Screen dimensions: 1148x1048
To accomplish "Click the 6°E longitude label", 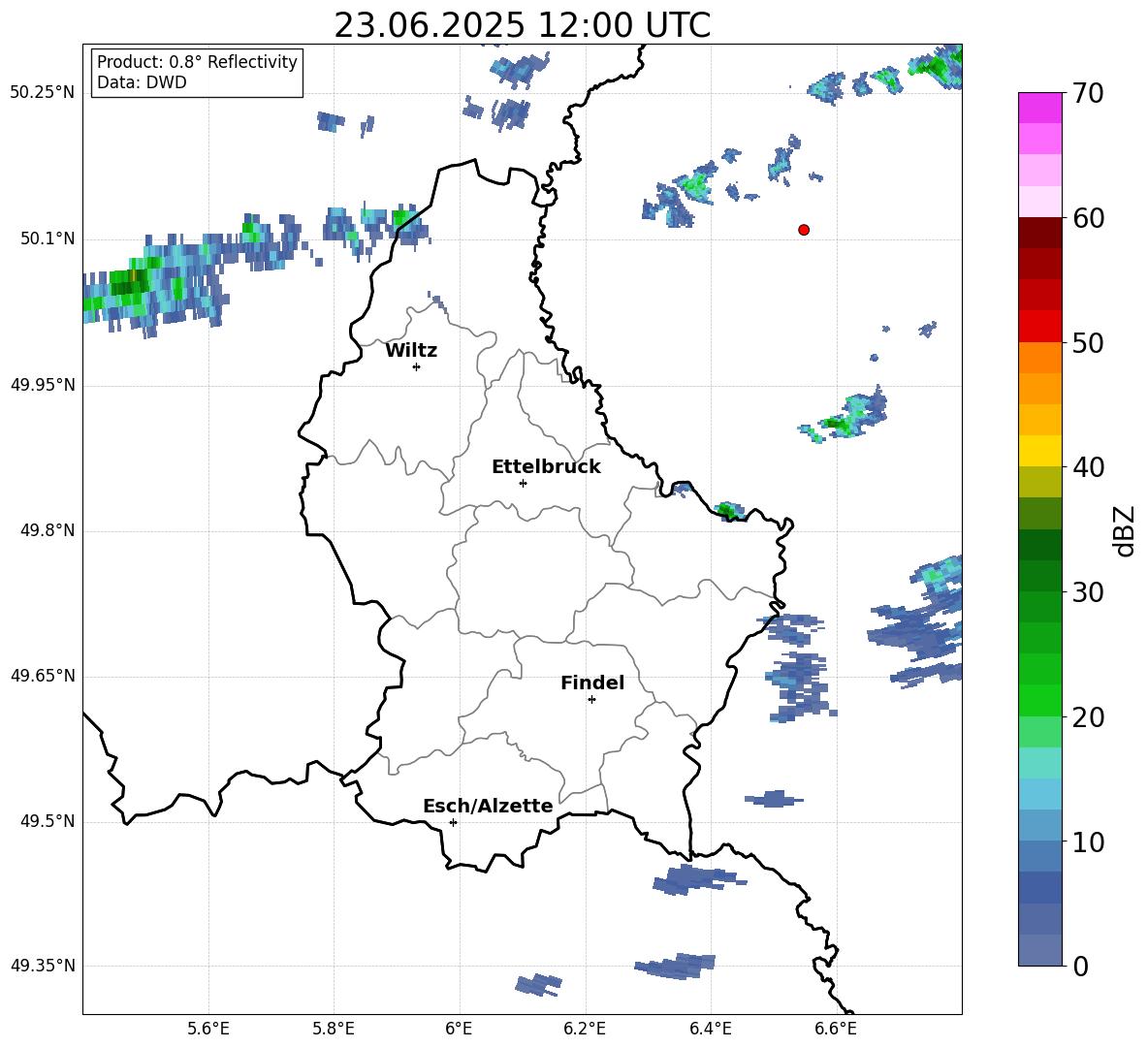I will (459, 1029).
